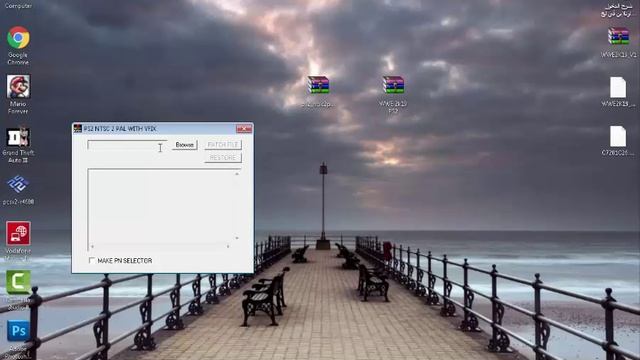The image size is (640, 360).
Task: Click the 'PS2 NTSC 2 PAL WITH YFIX' title text
Action: [120, 129]
